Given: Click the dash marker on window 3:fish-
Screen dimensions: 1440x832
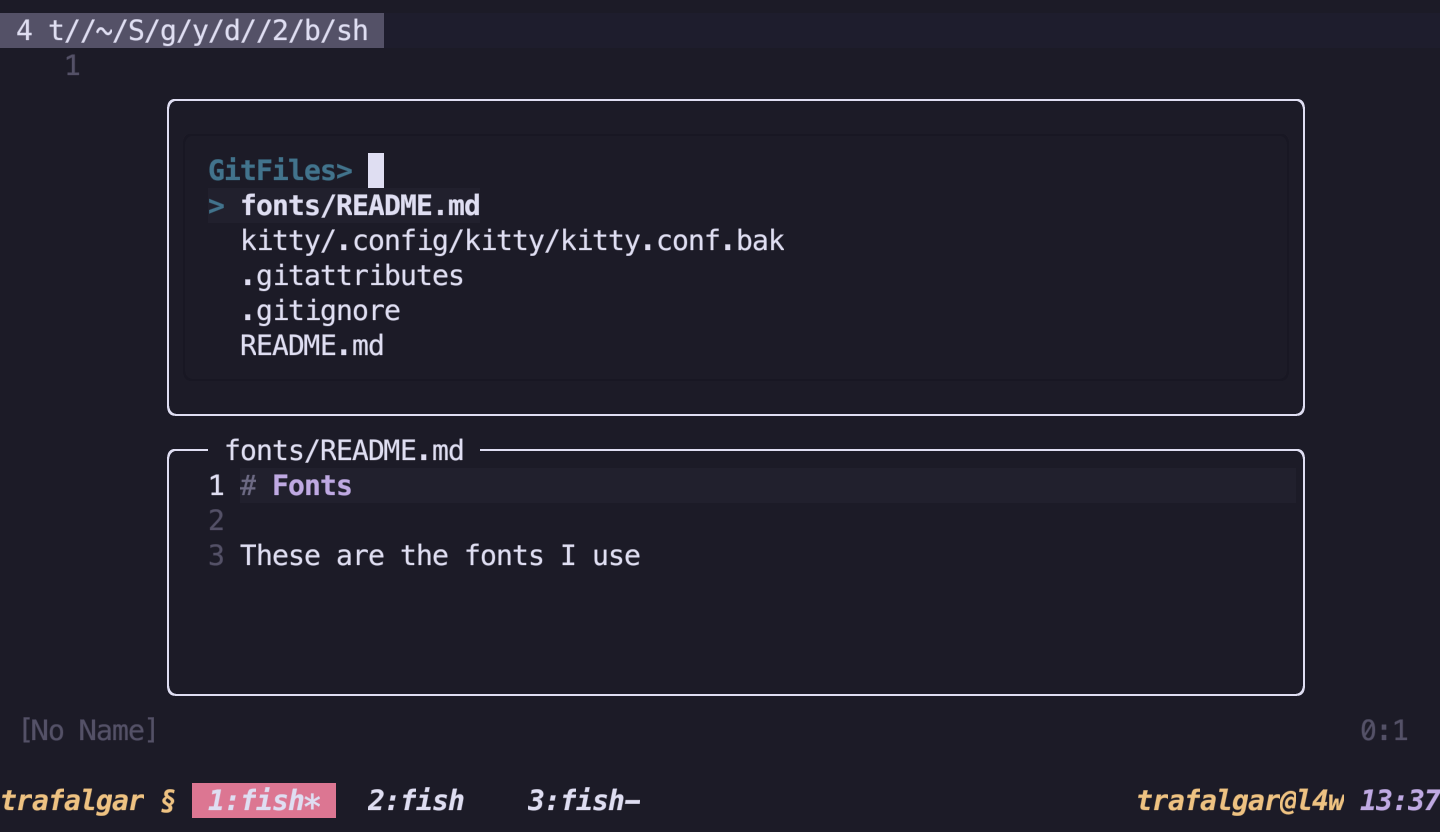Looking at the screenshot, I should coord(632,800).
